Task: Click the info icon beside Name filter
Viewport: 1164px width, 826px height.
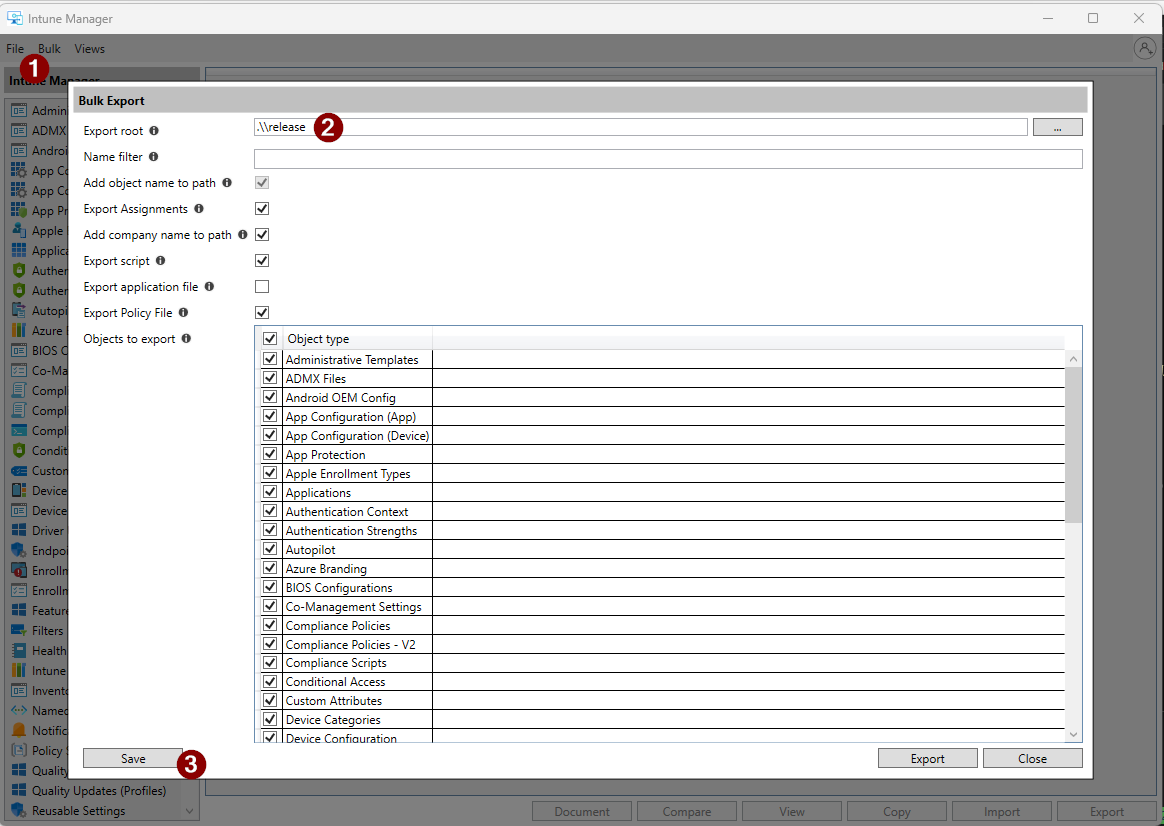Action: (153, 157)
